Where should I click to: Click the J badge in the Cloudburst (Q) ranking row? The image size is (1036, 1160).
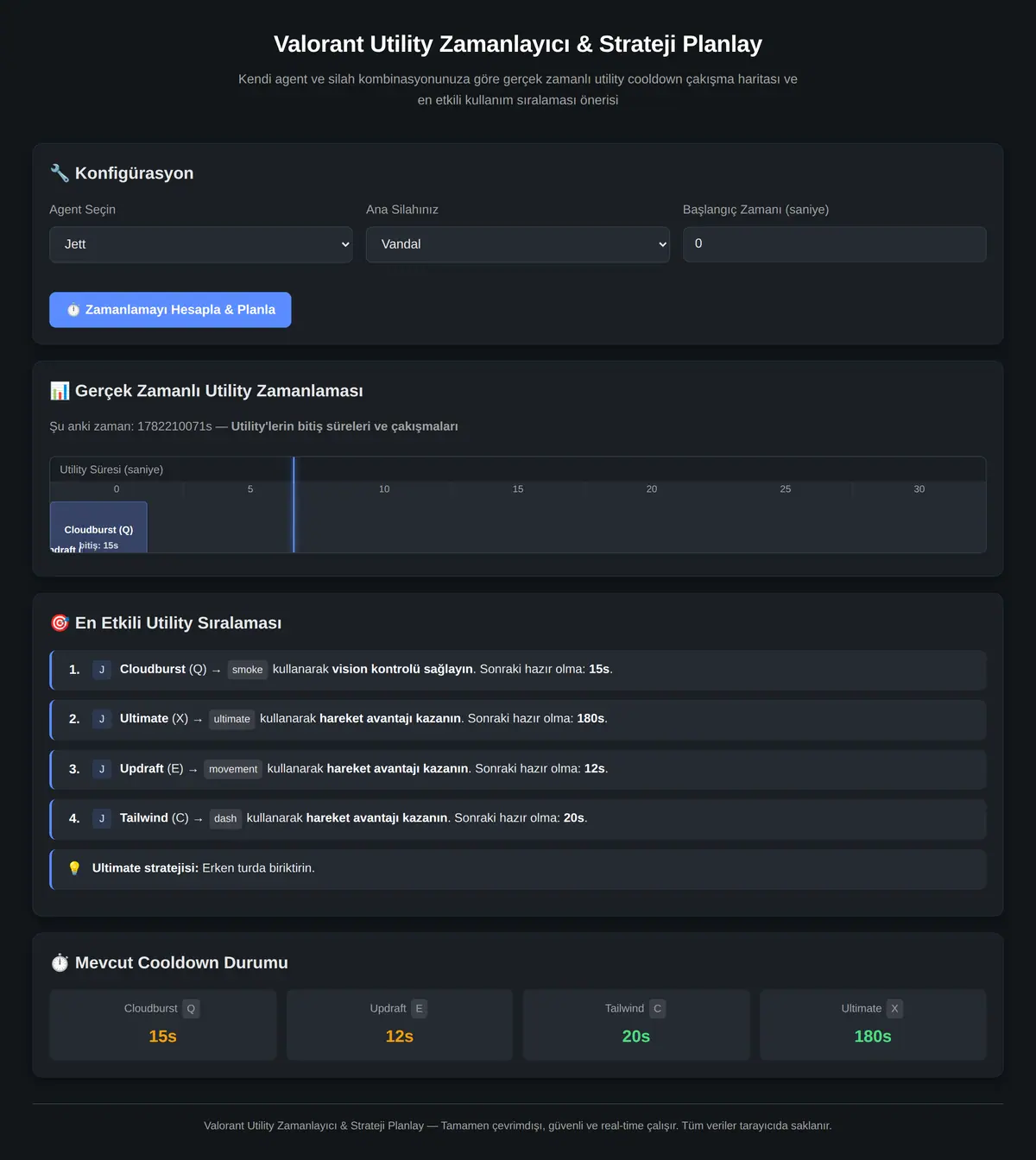(102, 670)
